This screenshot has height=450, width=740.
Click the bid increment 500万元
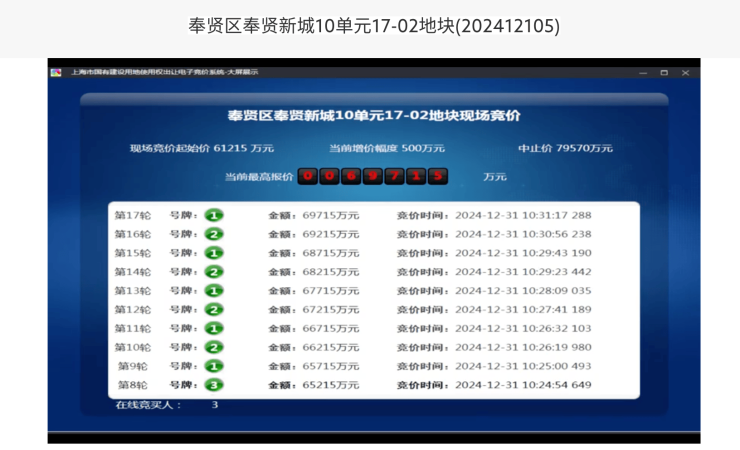tap(423, 148)
